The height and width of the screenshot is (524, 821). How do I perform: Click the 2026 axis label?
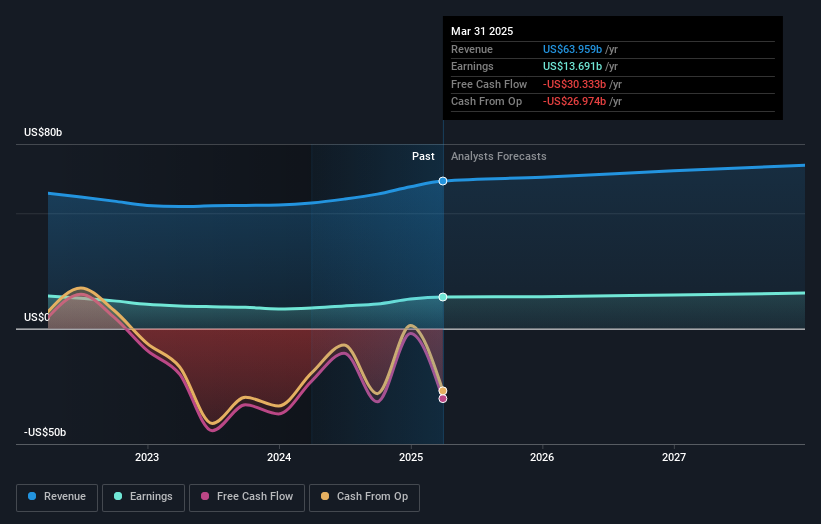pos(542,458)
